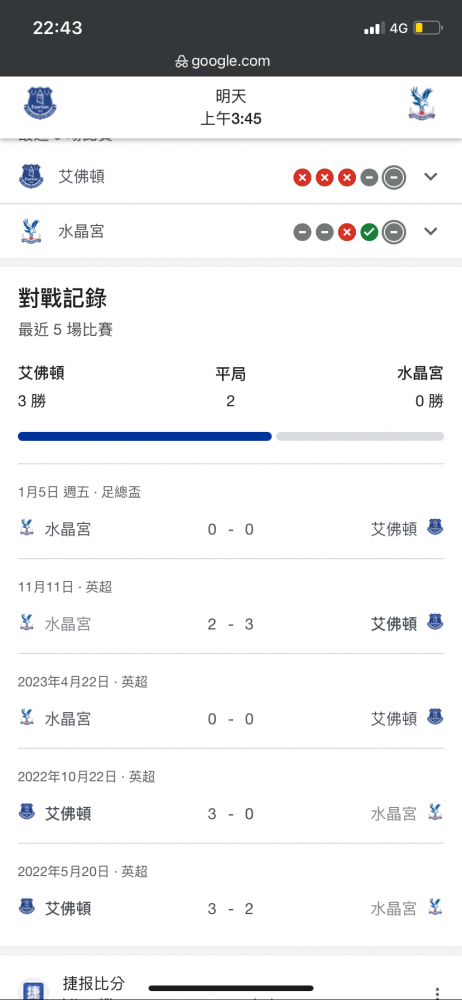Click the Crystal Palace badge beside 水晶宮 form row
Viewport: 462px width, 1000px height.
tap(30, 231)
